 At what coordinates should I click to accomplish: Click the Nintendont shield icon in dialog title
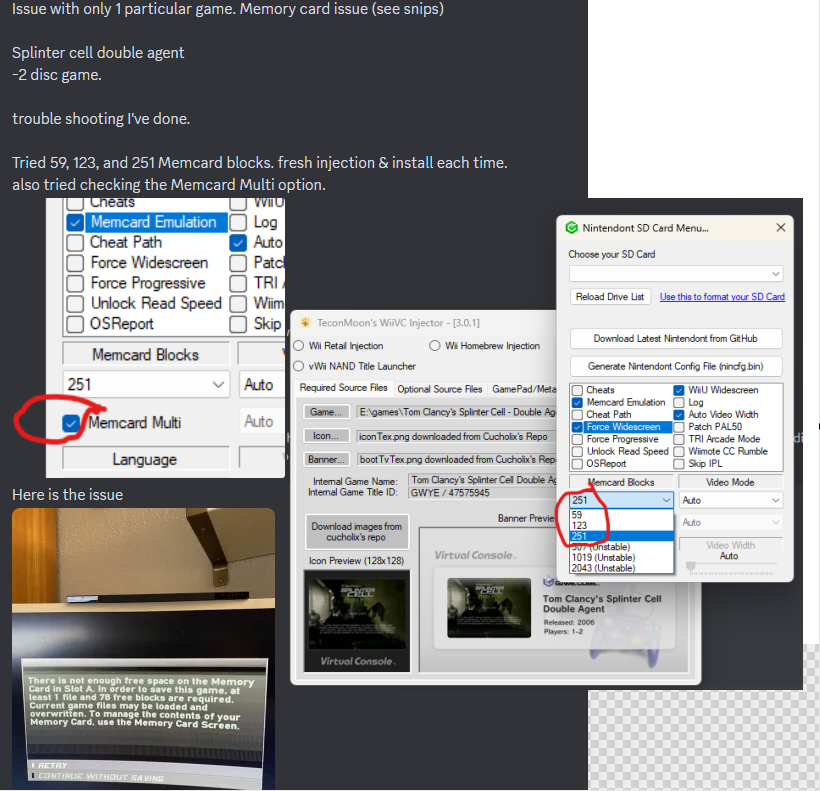click(x=572, y=228)
